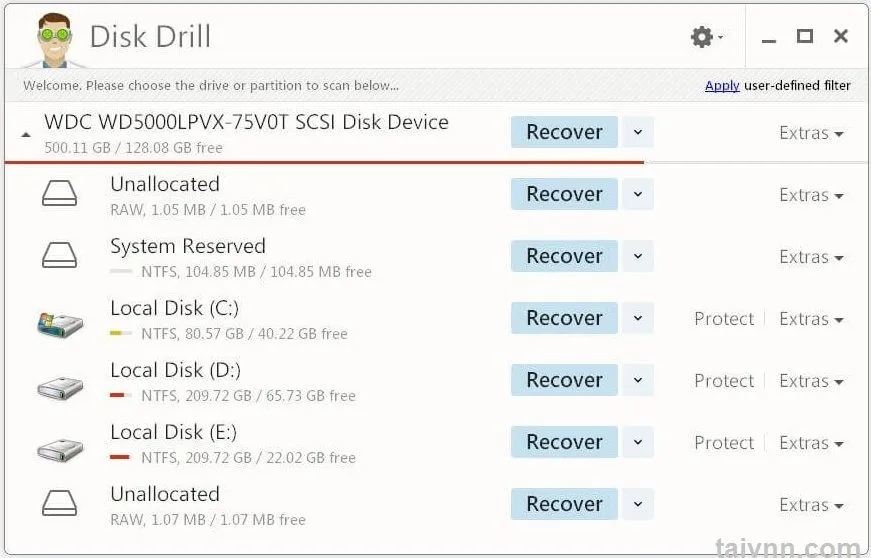Open the settings gear menu
Viewport: 871px width, 558px height.
point(702,37)
